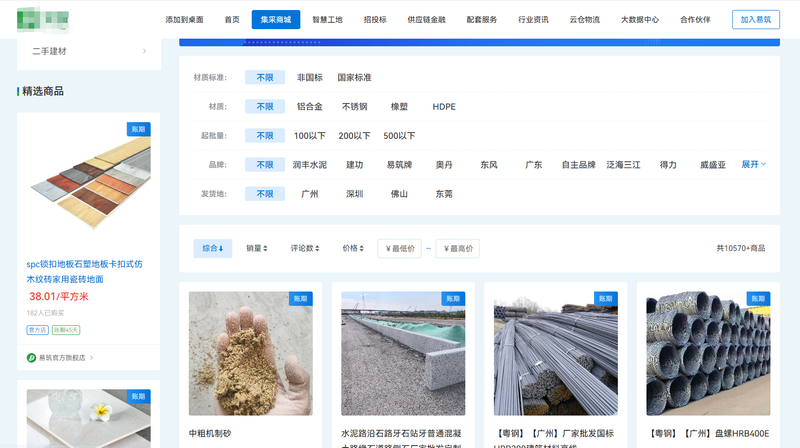Select 不限 in the 品牌 row
The image size is (800, 448).
265,165
